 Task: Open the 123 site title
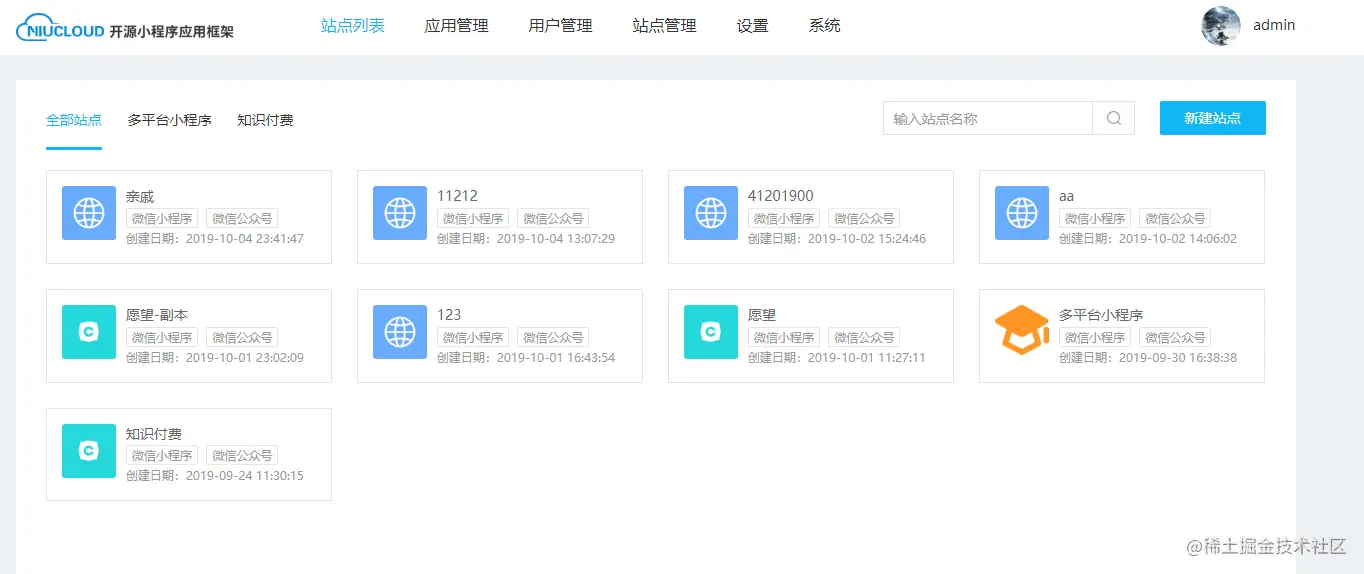tap(449, 315)
